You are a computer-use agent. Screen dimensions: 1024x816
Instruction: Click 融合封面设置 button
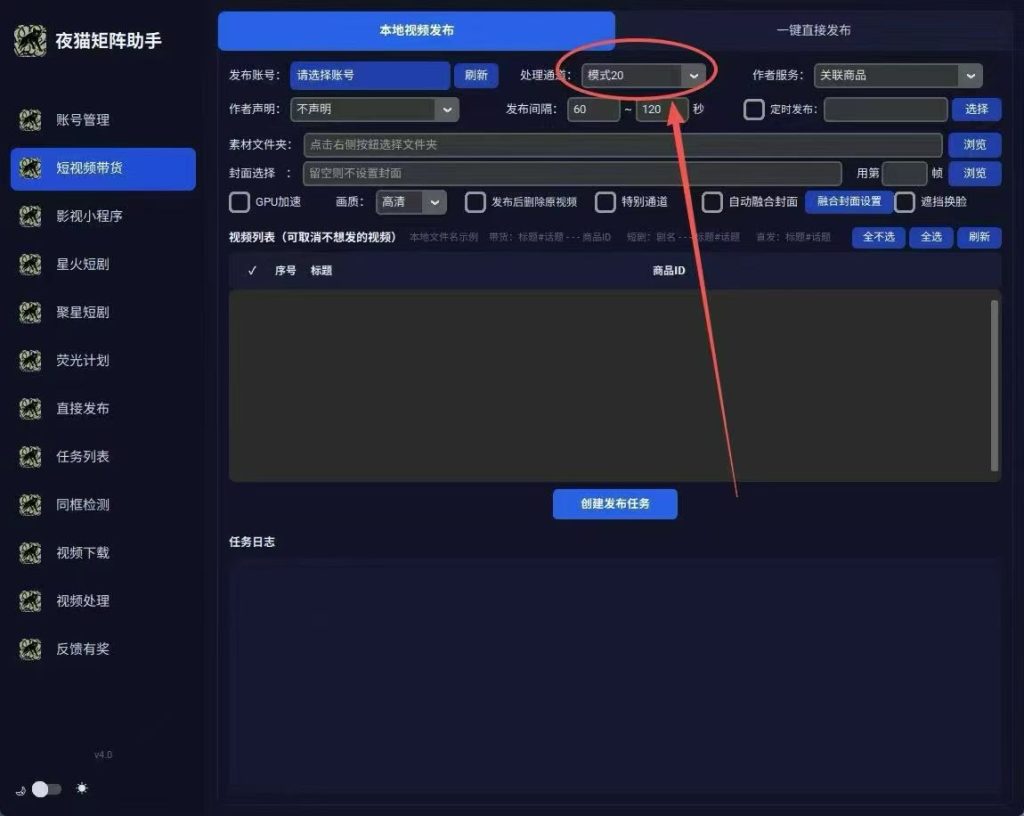coord(849,202)
